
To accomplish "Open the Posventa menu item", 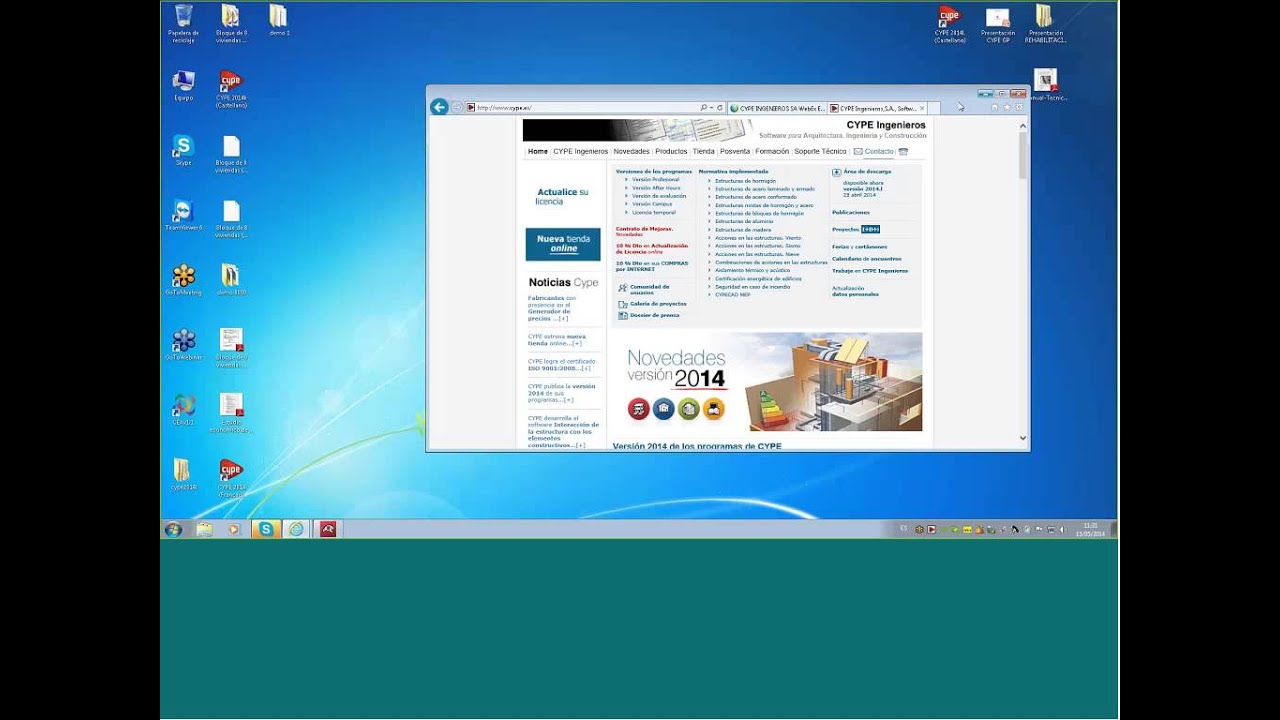I will pyautogui.click(x=735, y=152).
